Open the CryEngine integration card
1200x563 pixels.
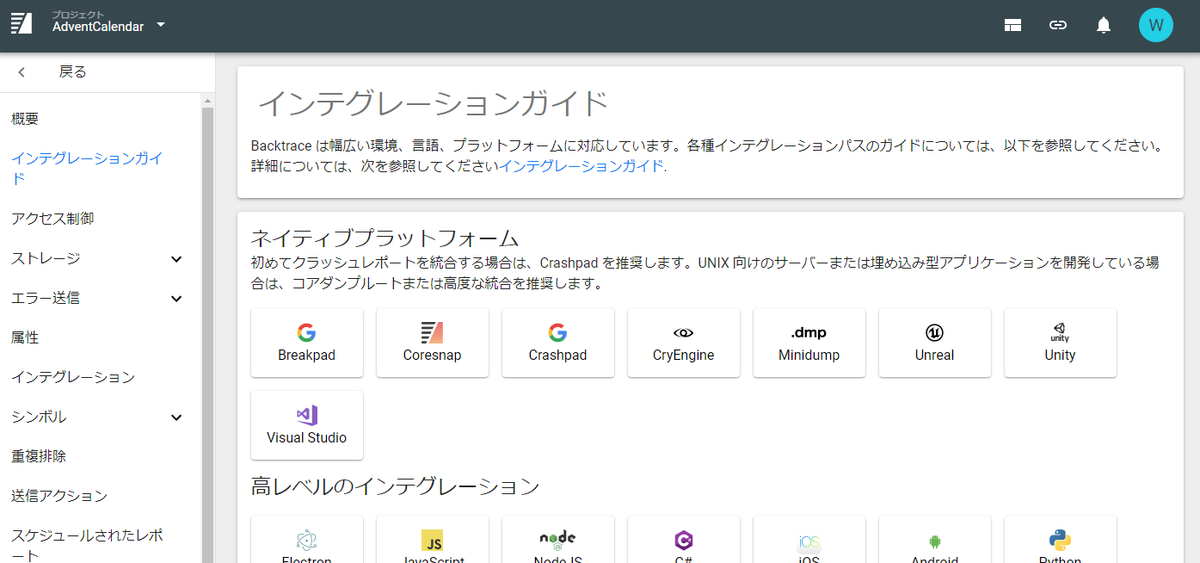(684, 343)
